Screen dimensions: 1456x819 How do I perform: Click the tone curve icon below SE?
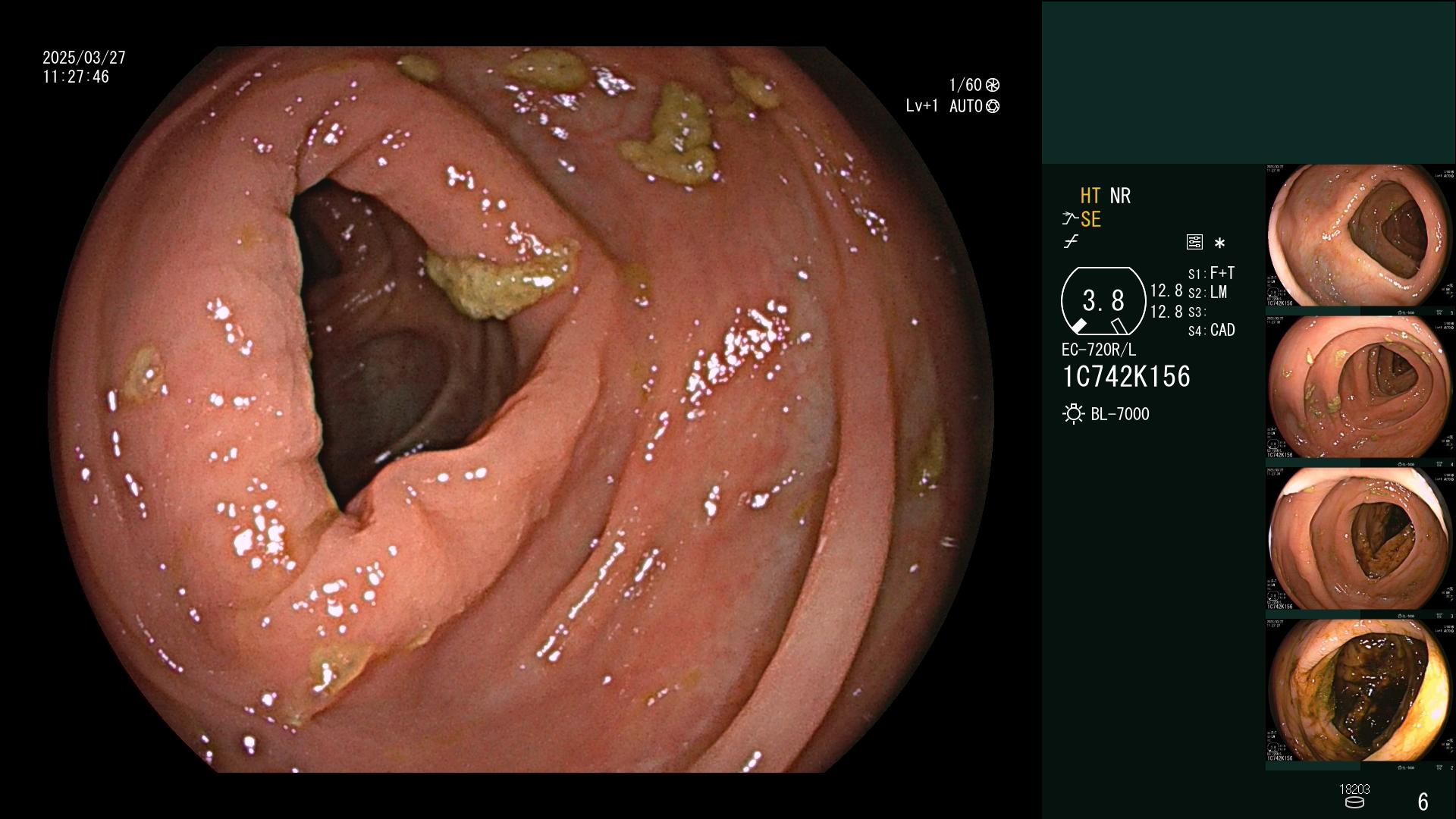(1071, 242)
